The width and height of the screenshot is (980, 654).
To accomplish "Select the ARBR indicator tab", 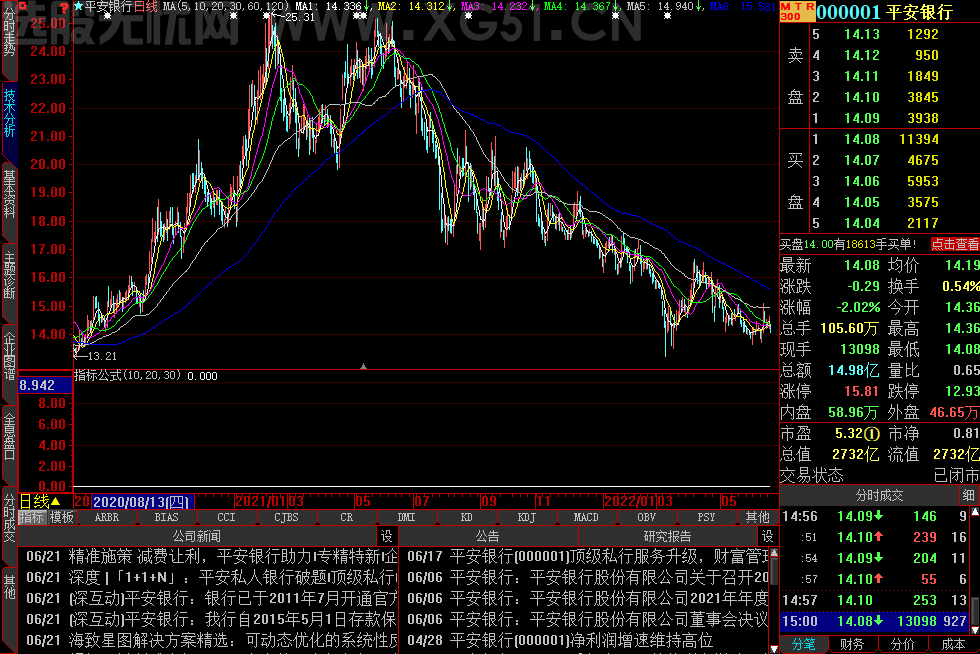I will tap(107, 517).
